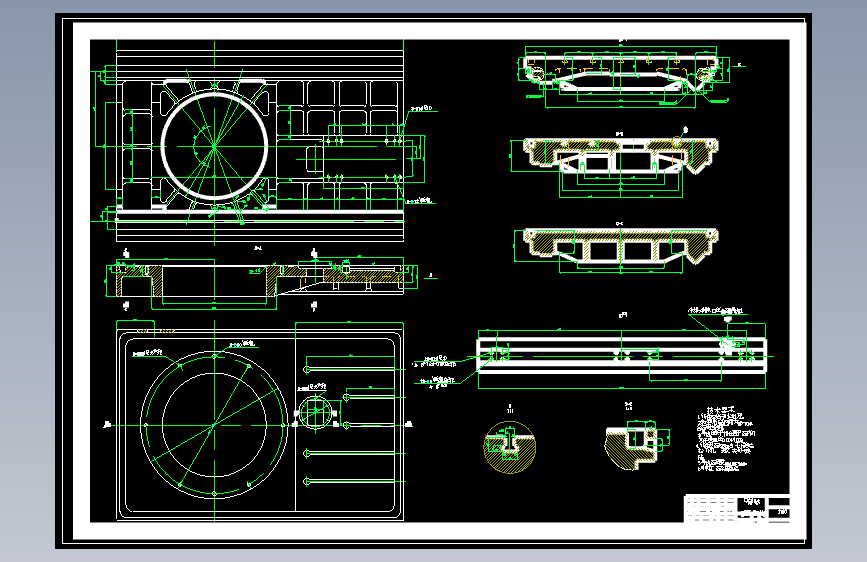867x562 pixels.
Task: Select the circular yellow-hatched detail view
Action: [509, 447]
